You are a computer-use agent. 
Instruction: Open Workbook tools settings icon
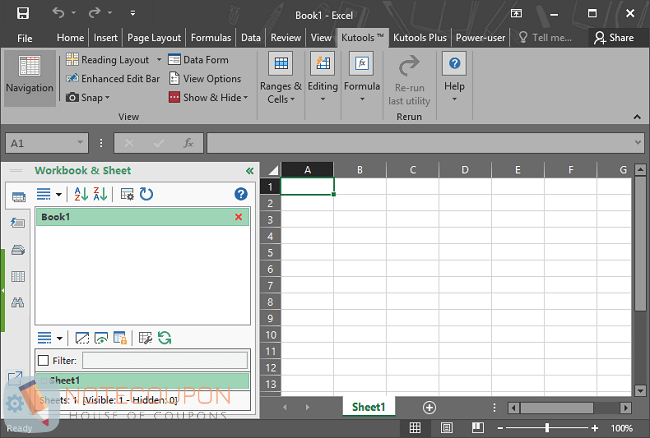pos(127,194)
